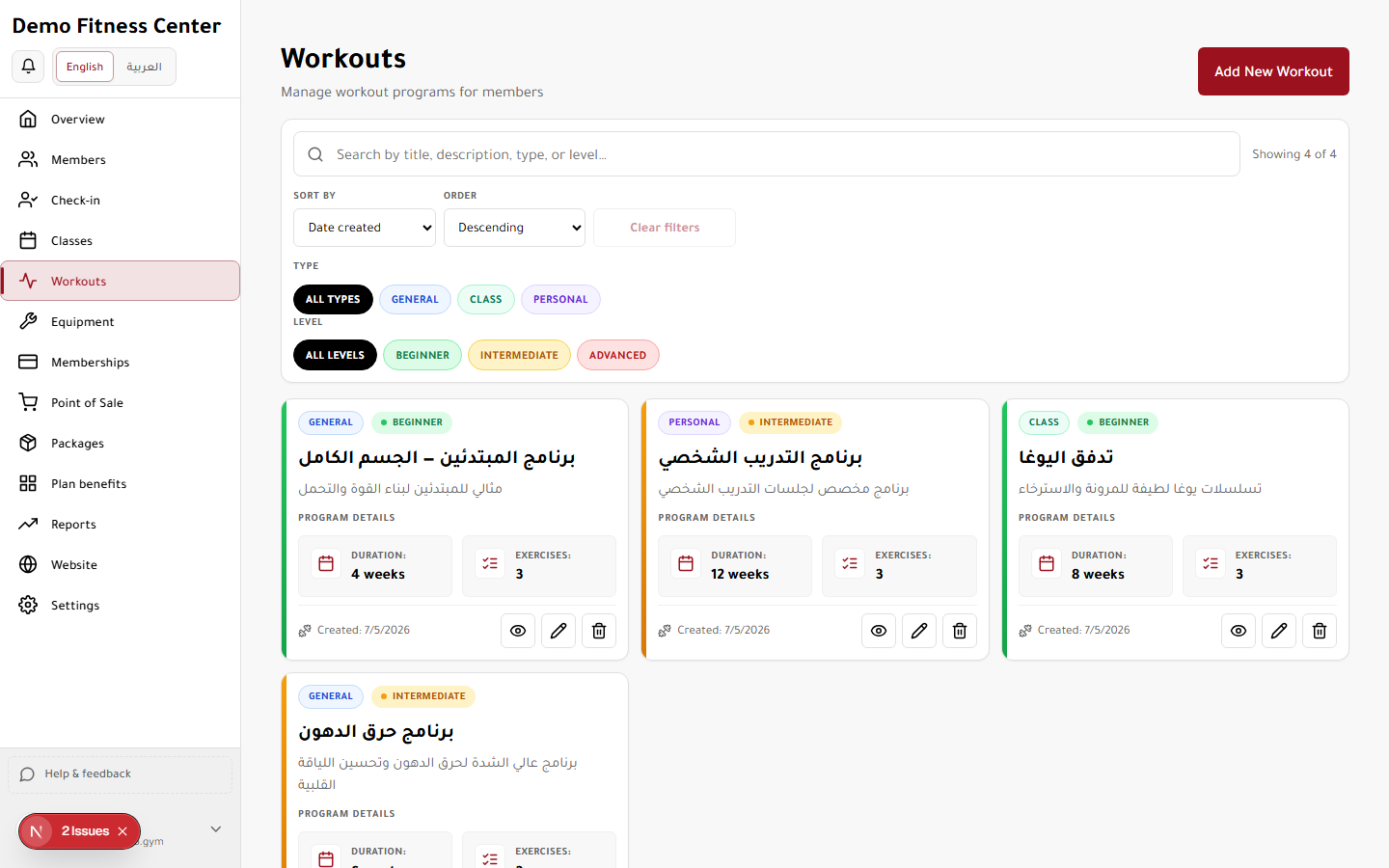Filter by All Levels
The image size is (1389, 868).
pos(335,355)
